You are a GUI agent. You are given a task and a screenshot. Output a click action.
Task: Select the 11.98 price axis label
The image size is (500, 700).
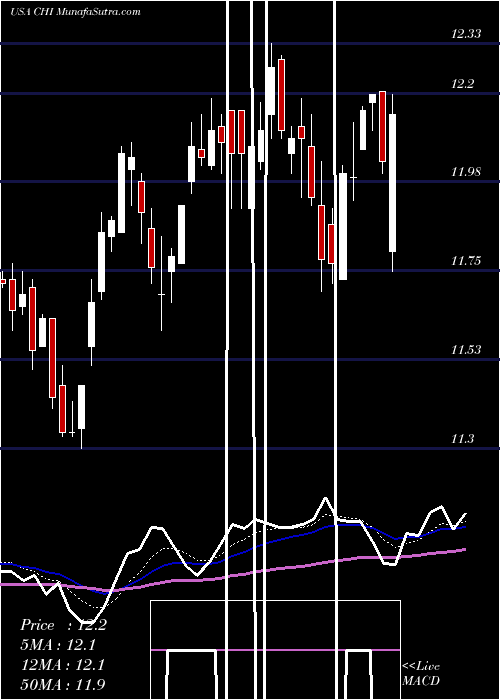point(466,171)
